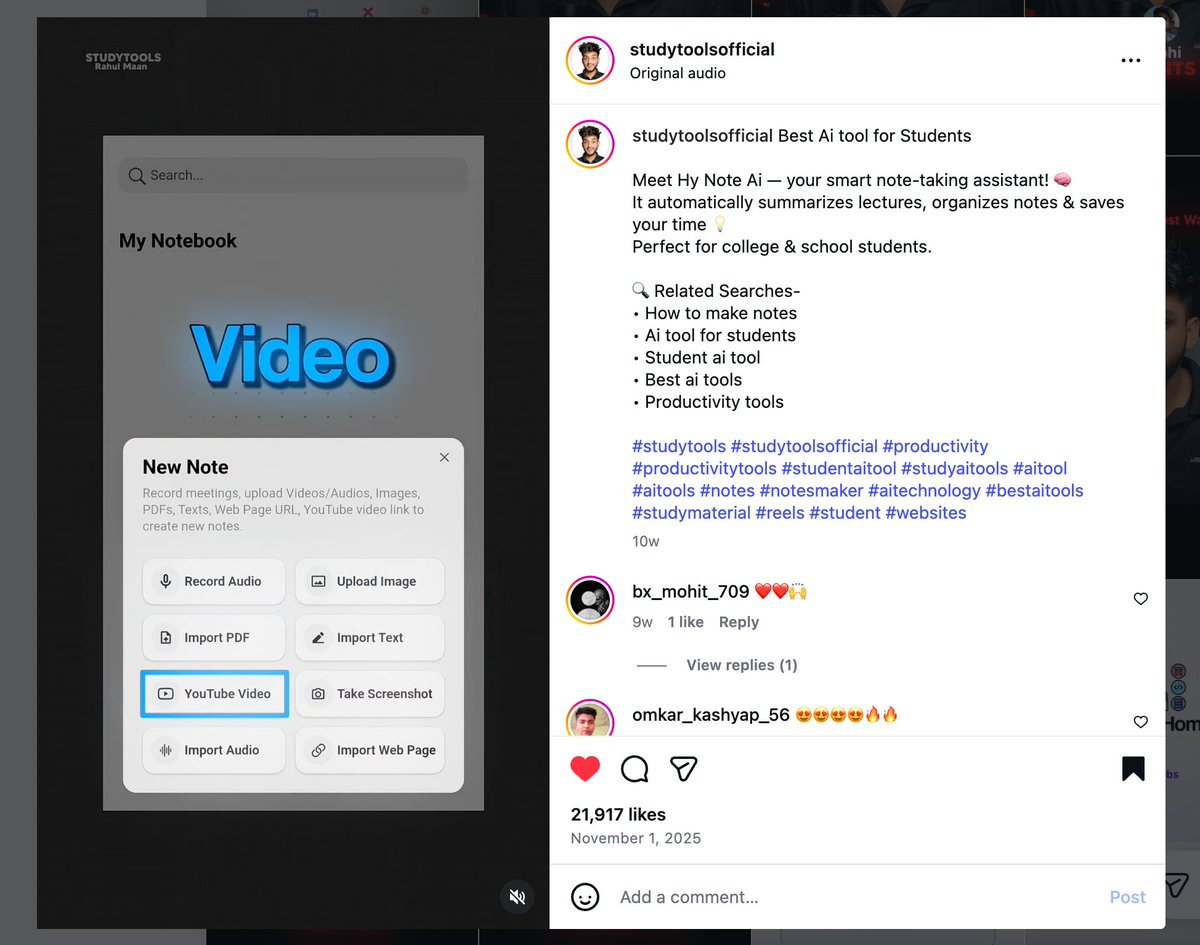This screenshot has width=1200, height=945.
Task: Click the Post comment button
Action: 1127,897
